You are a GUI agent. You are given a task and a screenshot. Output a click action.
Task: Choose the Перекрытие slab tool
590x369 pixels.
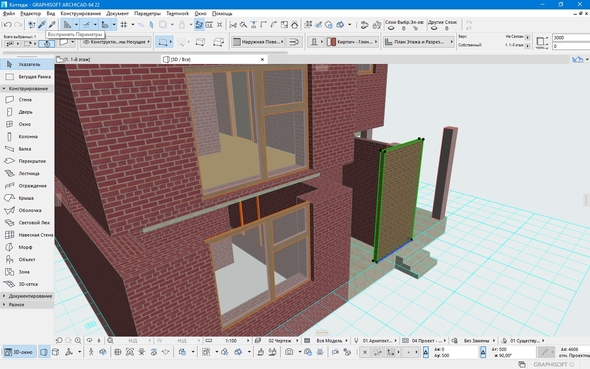pyautogui.click(x=27, y=161)
